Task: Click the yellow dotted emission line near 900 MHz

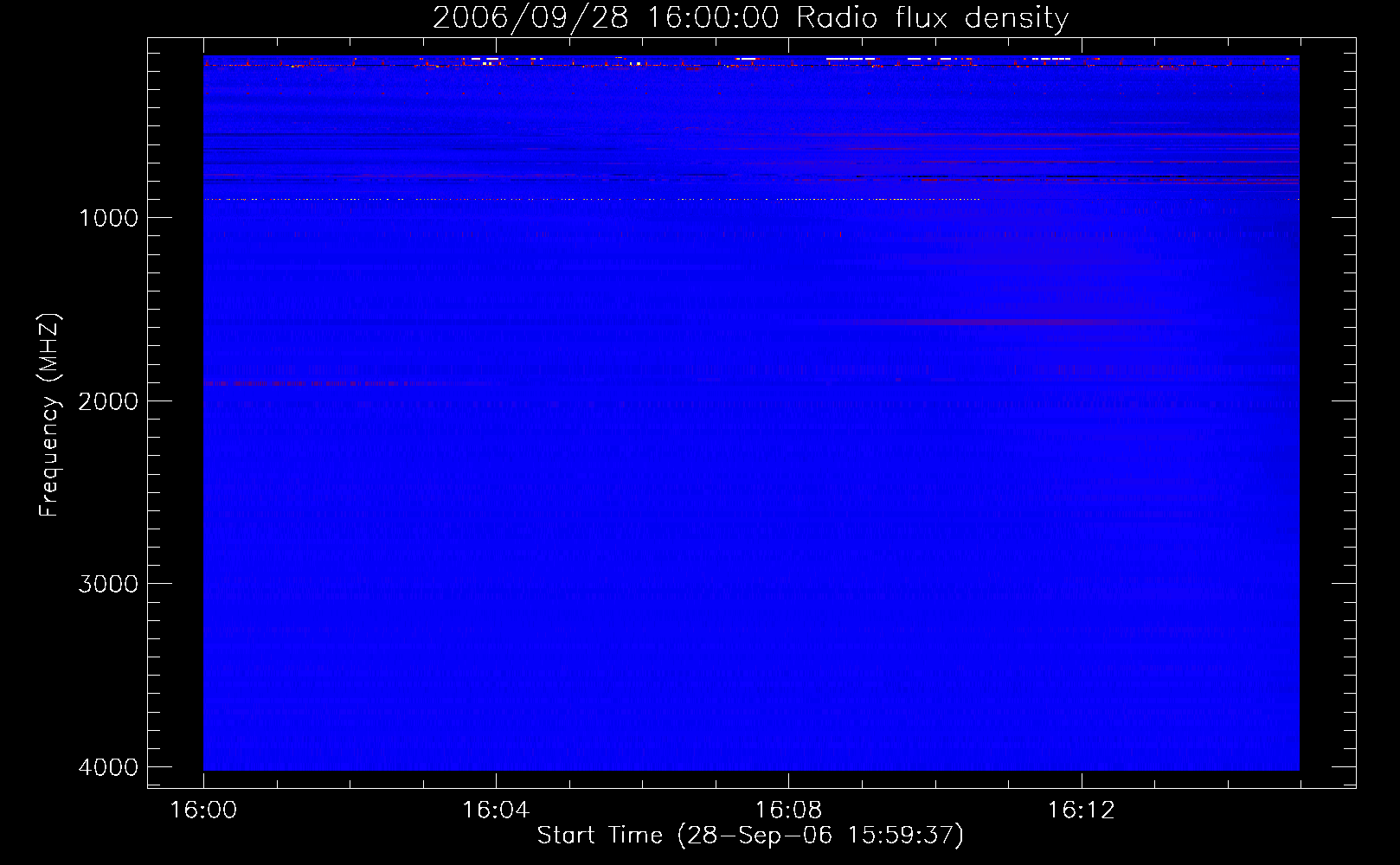Action: point(592,199)
